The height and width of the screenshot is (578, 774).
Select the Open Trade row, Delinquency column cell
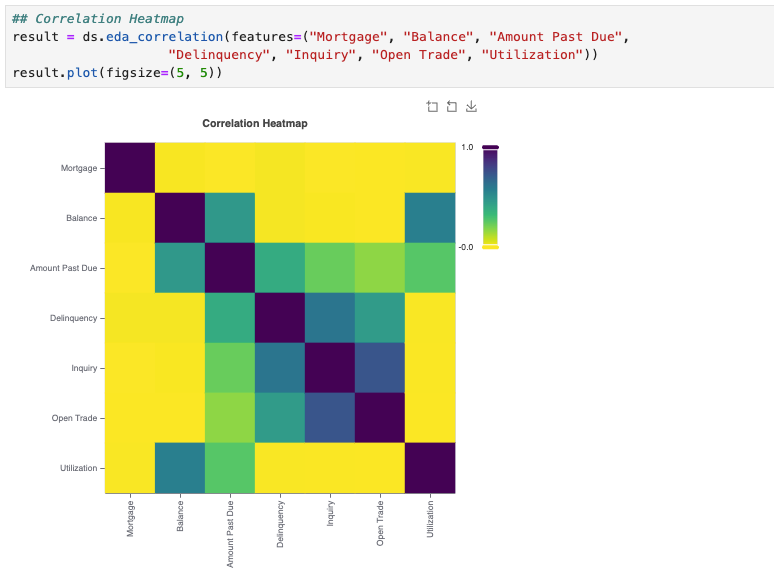(x=280, y=418)
